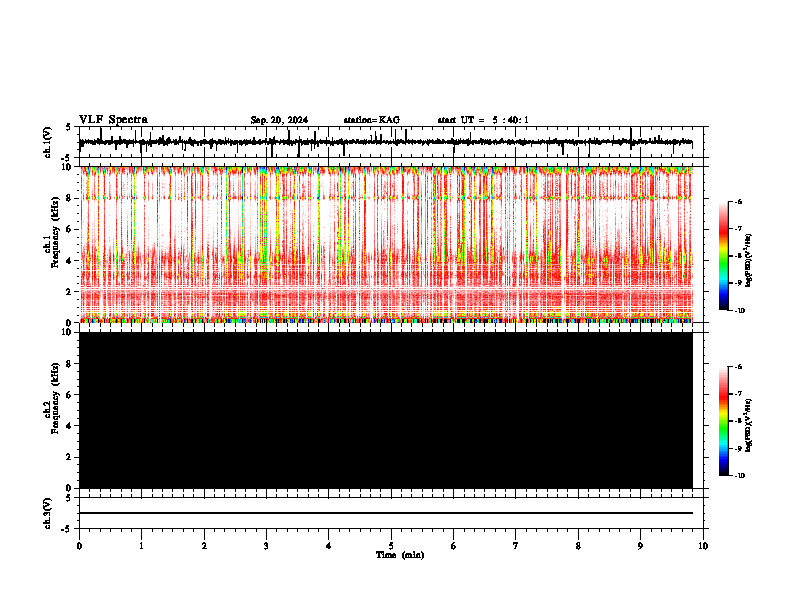Click tick label "4" on the Time axis
The width and height of the screenshot is (792, 612).
tap(329, 546)
